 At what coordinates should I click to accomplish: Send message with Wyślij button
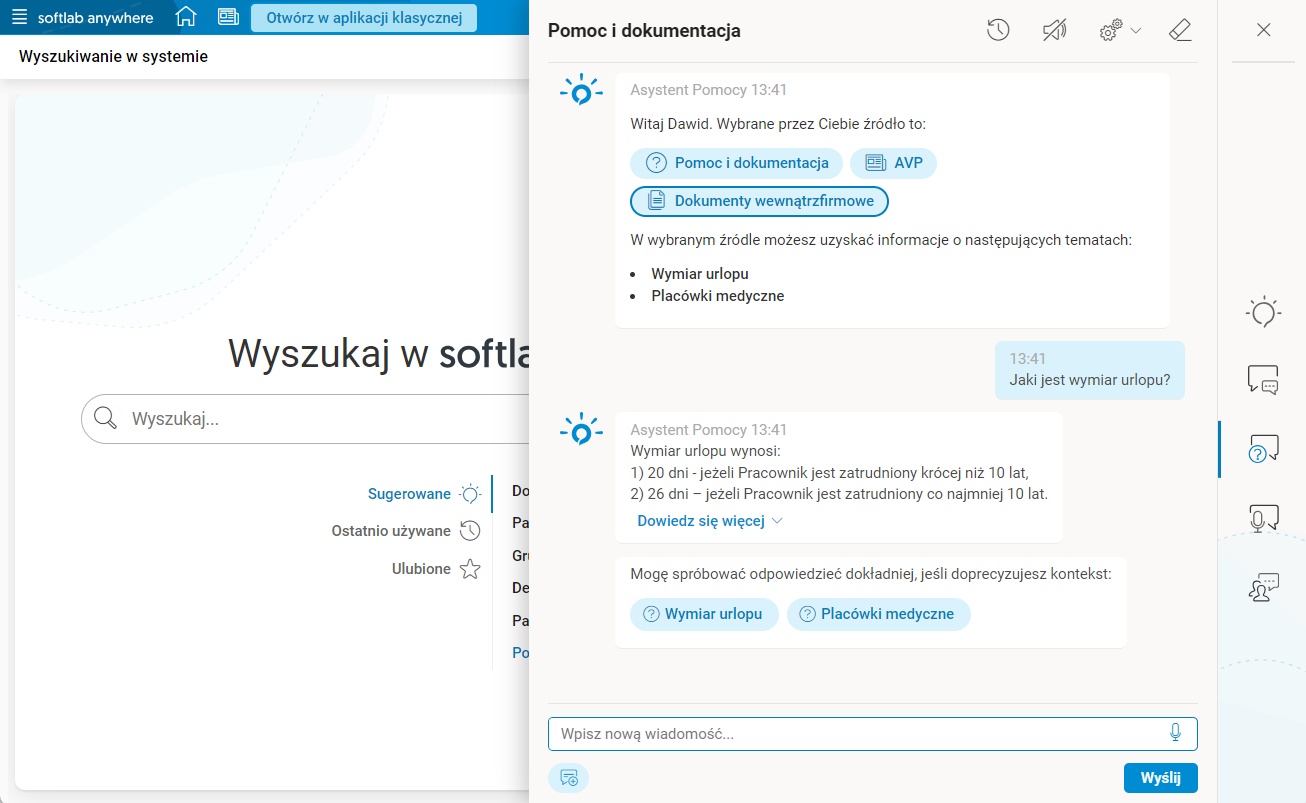tap(1160, 778)
